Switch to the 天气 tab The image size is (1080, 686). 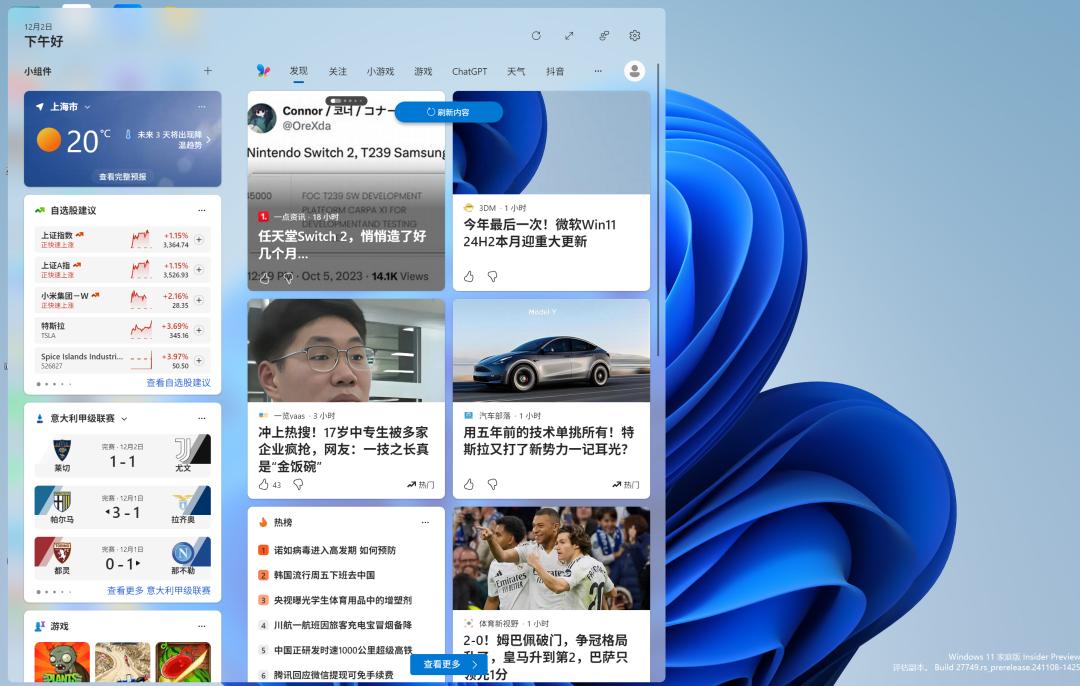point(516,72)
